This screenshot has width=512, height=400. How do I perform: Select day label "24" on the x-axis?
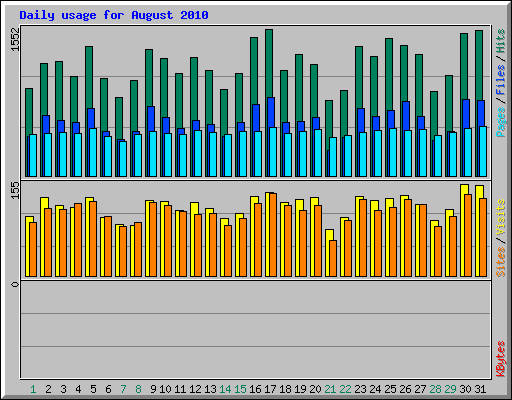(x=375, y=389)
